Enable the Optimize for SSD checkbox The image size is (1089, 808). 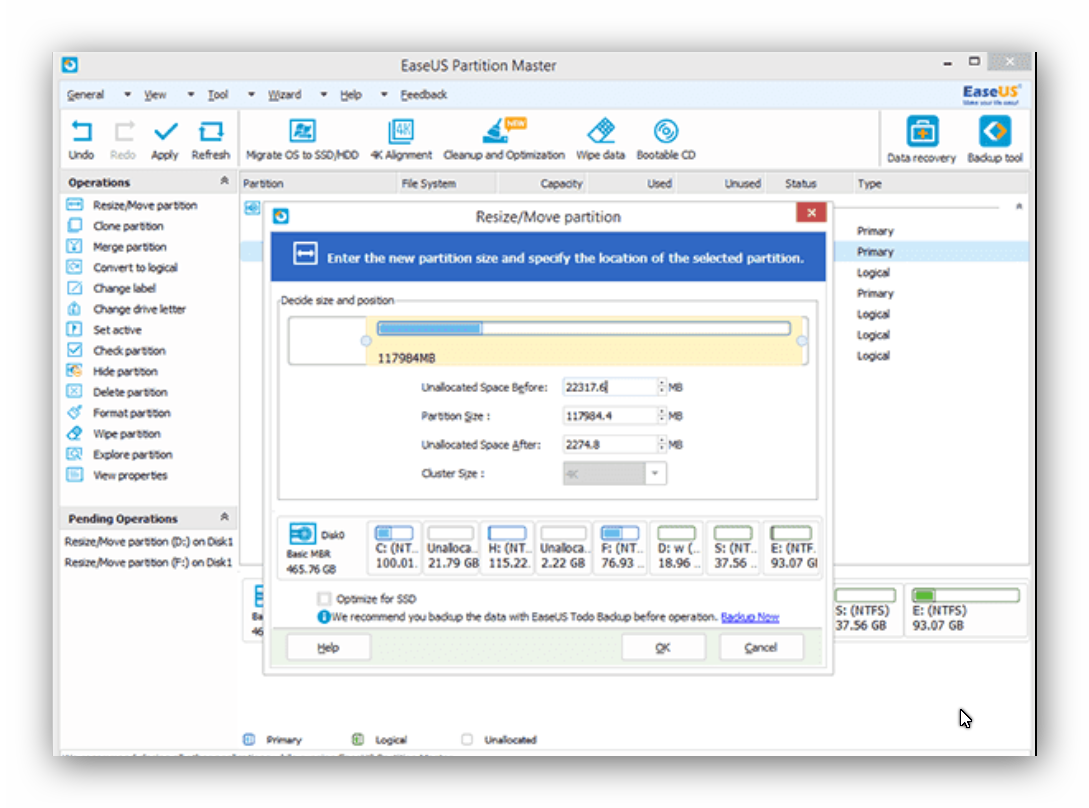[x=324, y=598]
